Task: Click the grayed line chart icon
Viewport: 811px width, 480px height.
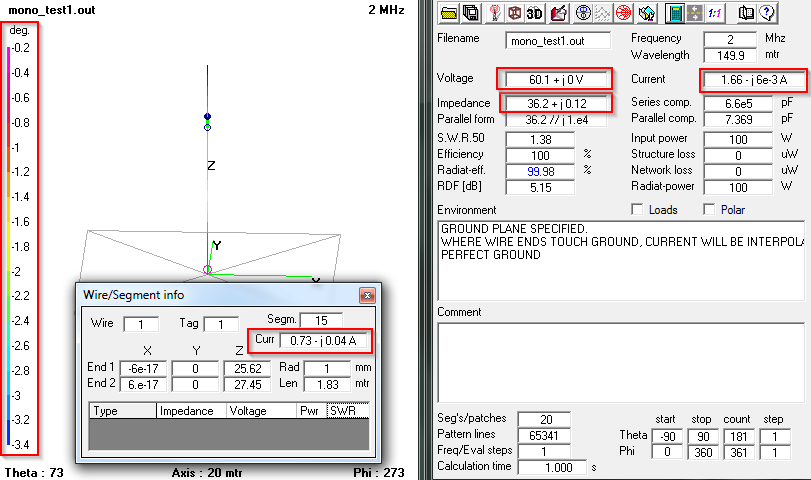Action: (603, 13)
